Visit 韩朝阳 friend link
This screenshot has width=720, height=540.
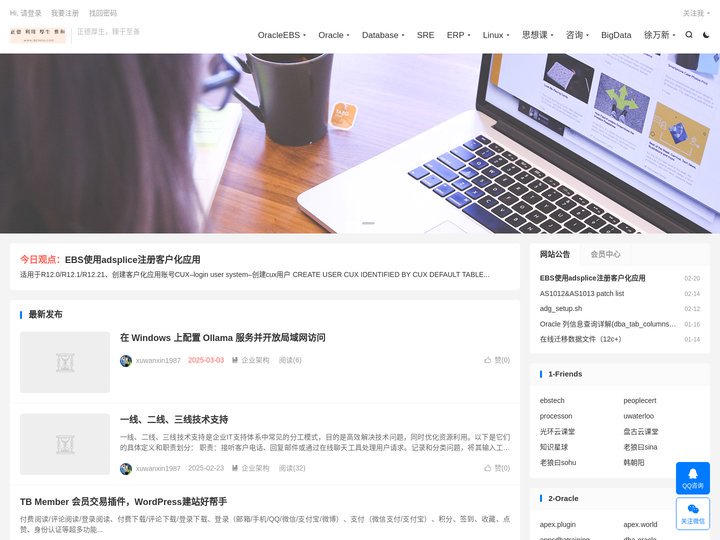634,462
